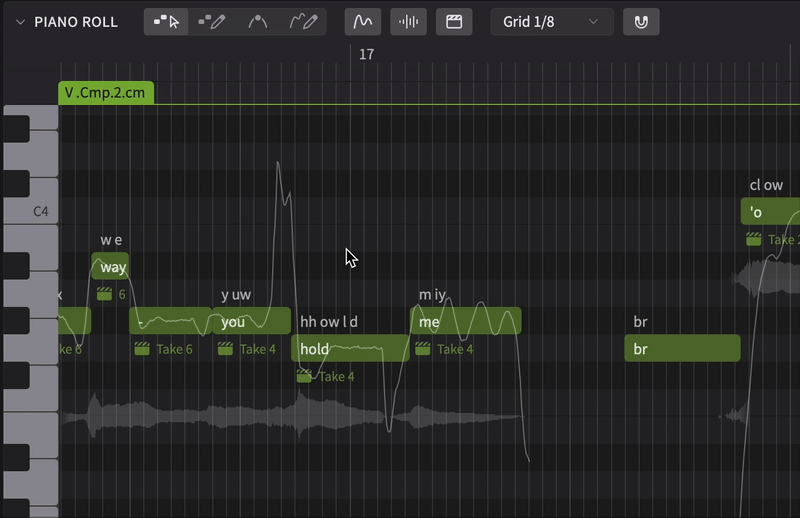Collapse the Piano Roll panel chevron
Screen dimensions: 800x518
[x=20, y=22]
